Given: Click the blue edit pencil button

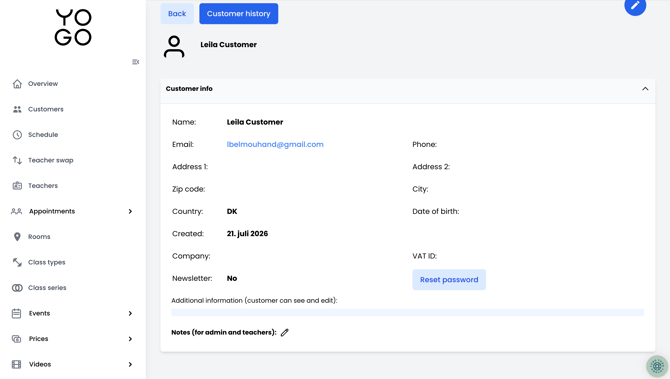Looking at the screenshot, I should [635, 6].
